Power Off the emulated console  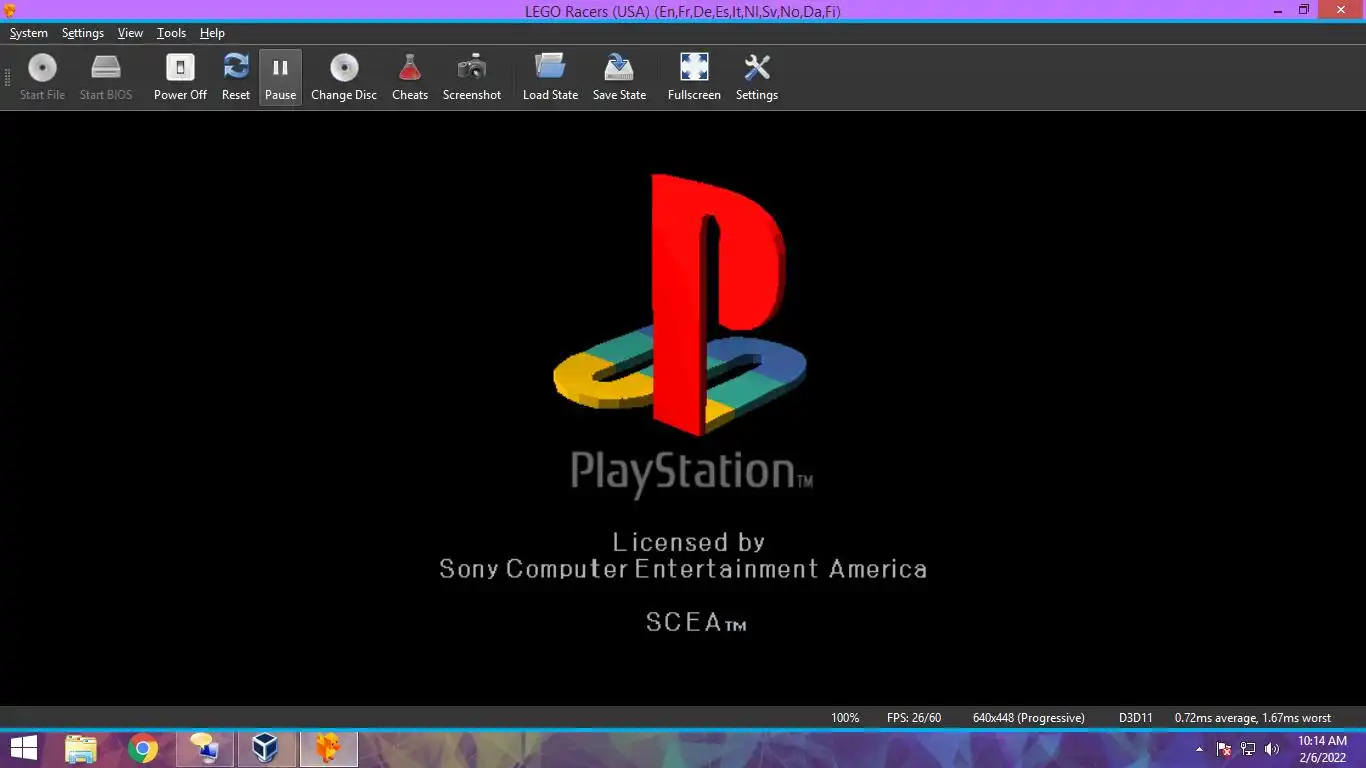[x=180, y=77]
